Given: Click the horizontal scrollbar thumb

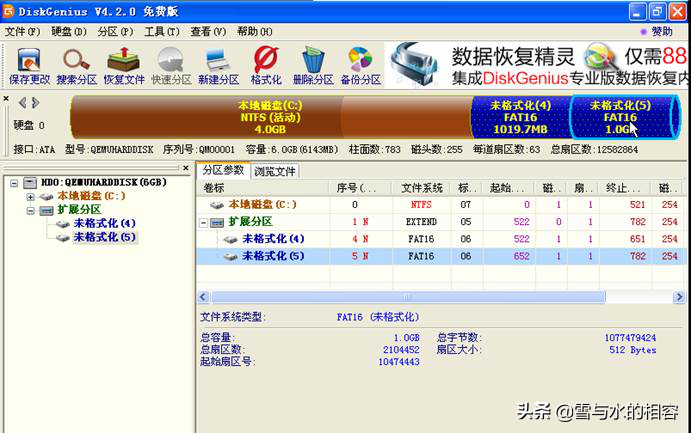Looking at the screenshot, I should pyautogui.click(x=409, y=297).
